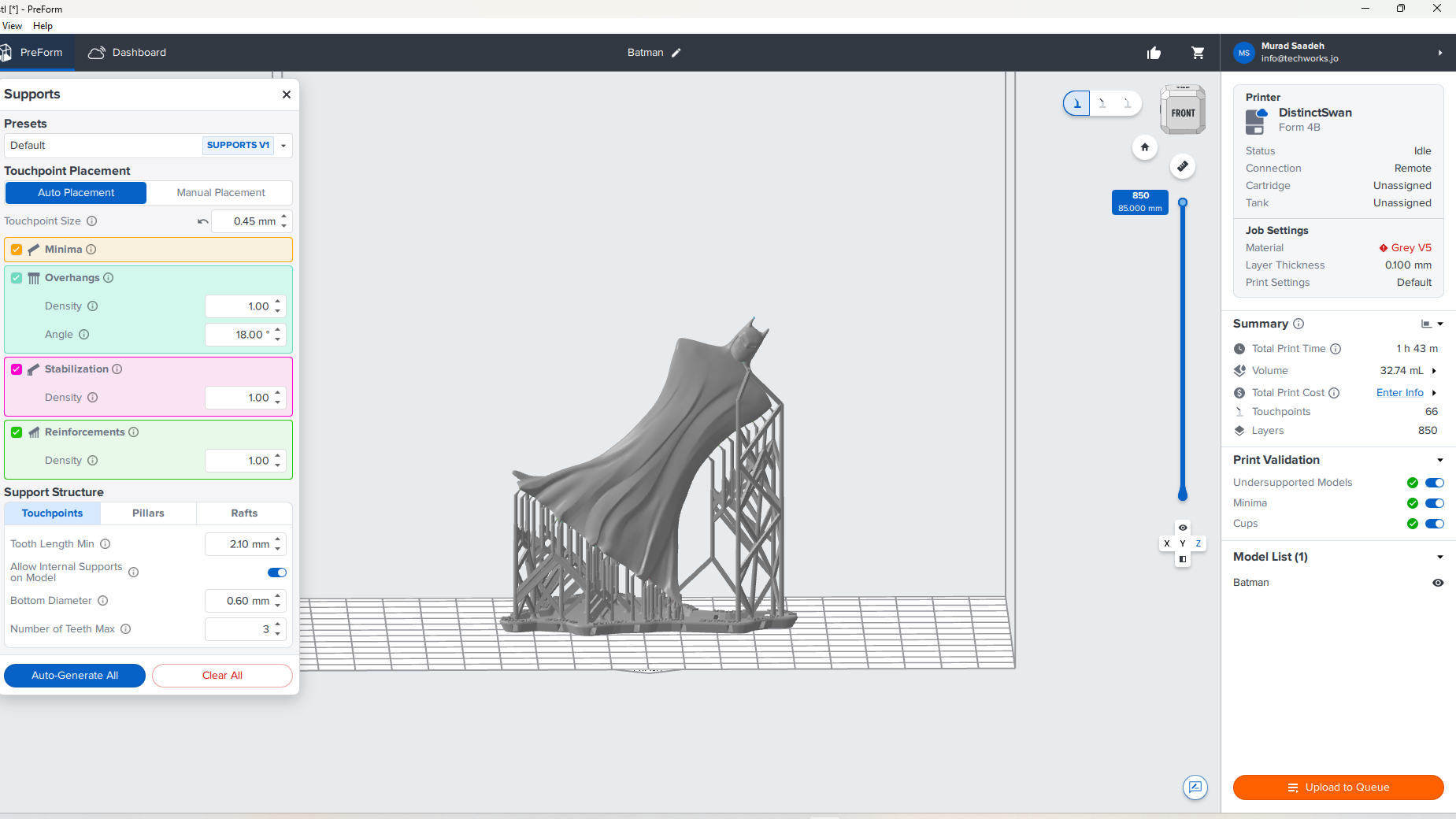The height and width of the screenshot is (819, 1456).
Task: Click the MS user avatar
Action: 1243,53
